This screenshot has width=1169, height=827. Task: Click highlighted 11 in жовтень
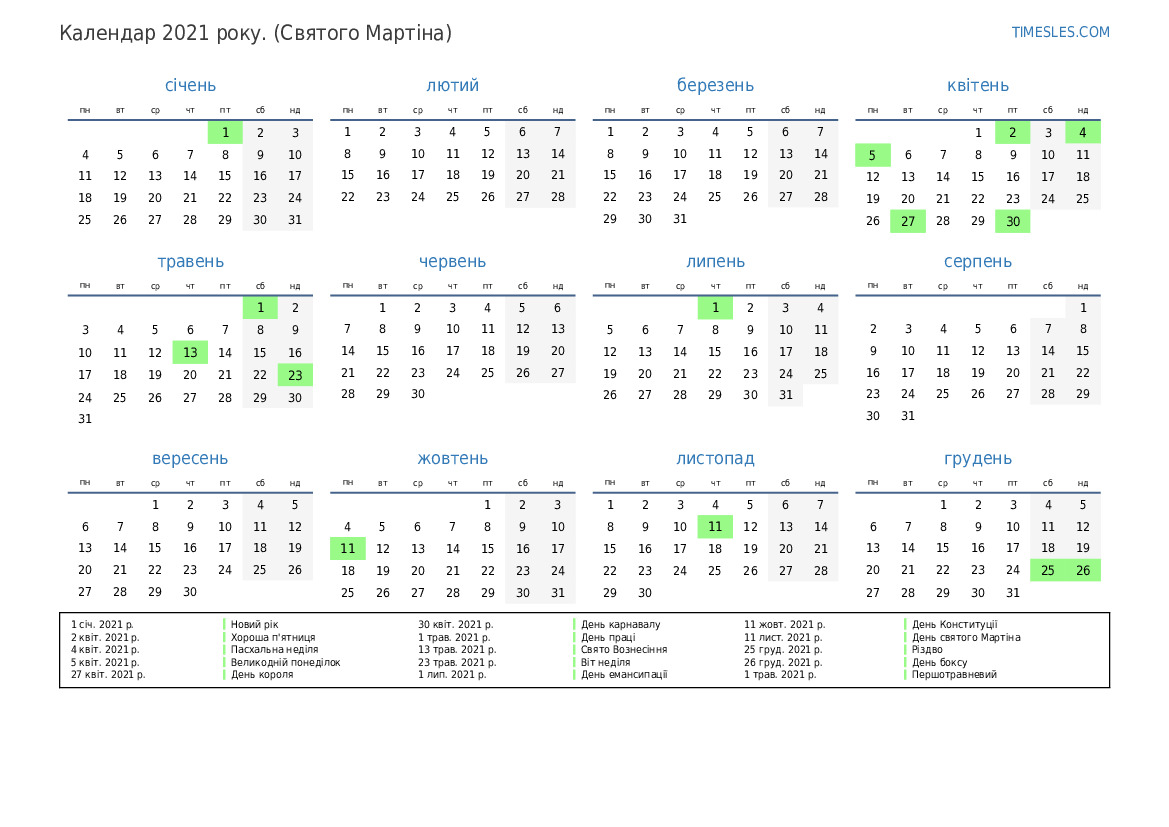click(x=348, y=548)
